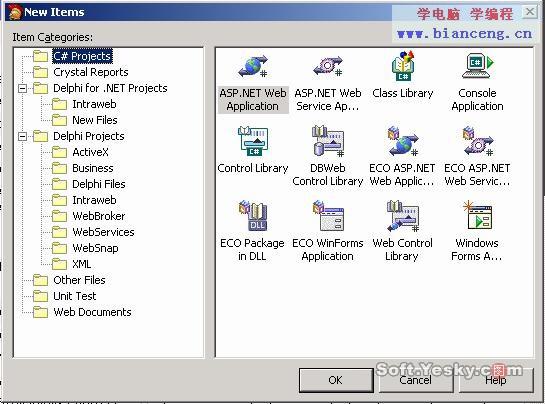The image size is (545, 404).
Task: Open Intraweb under Delphi for .NET Projects
Action: pyautogui.click(x=94, y=104)
